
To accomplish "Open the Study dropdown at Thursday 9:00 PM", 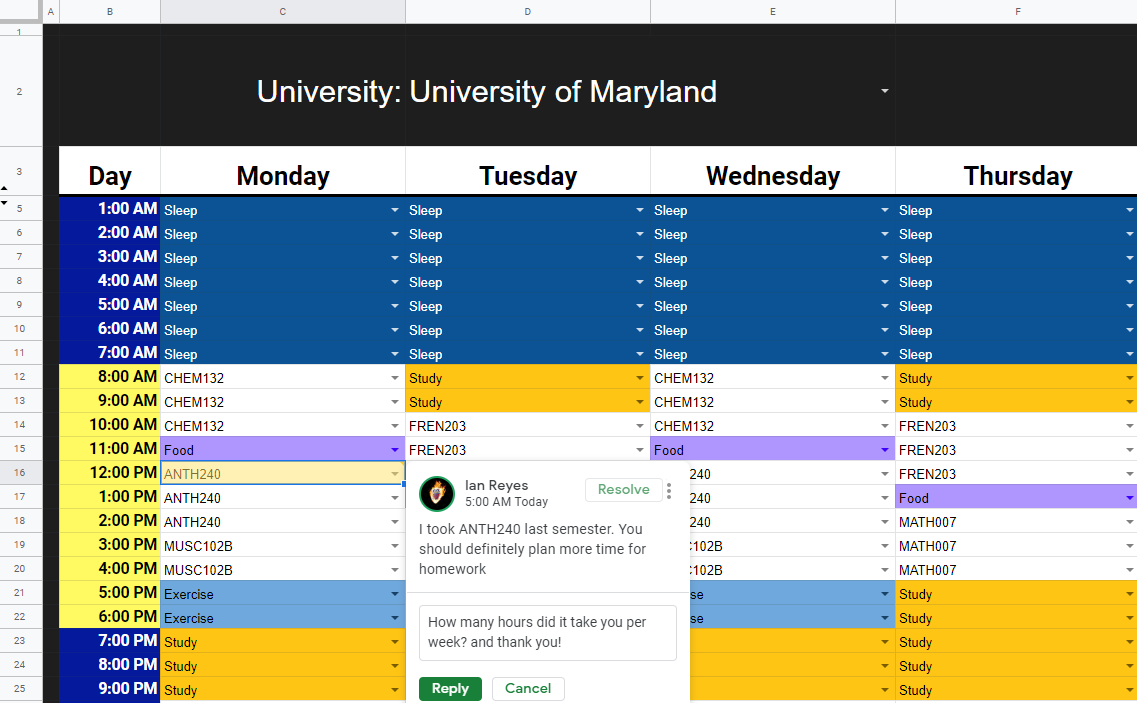I will point(1130,689).
